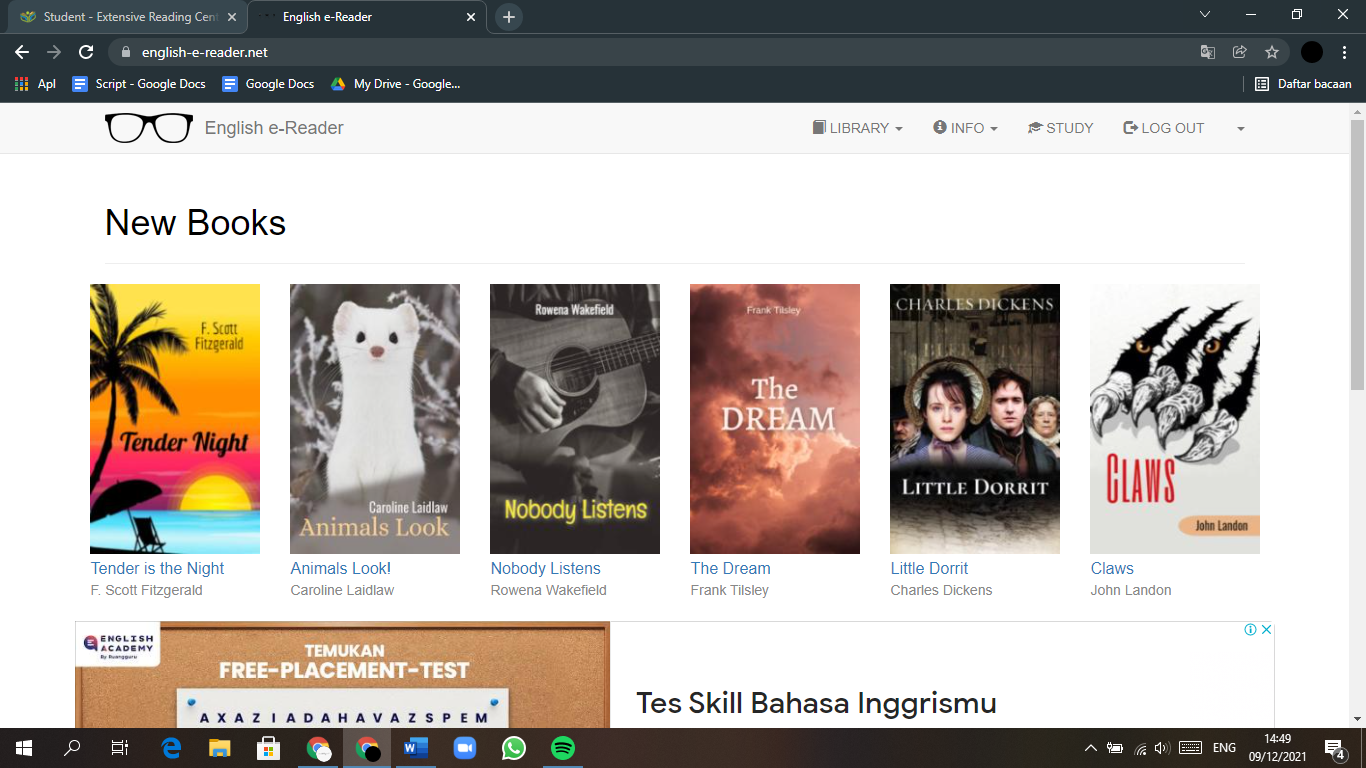The width and height of the screenshot is (1366, 768).
Task: Open WhatsApp from the taskbar
Action: pyautogui.click(x=514, y=748)
